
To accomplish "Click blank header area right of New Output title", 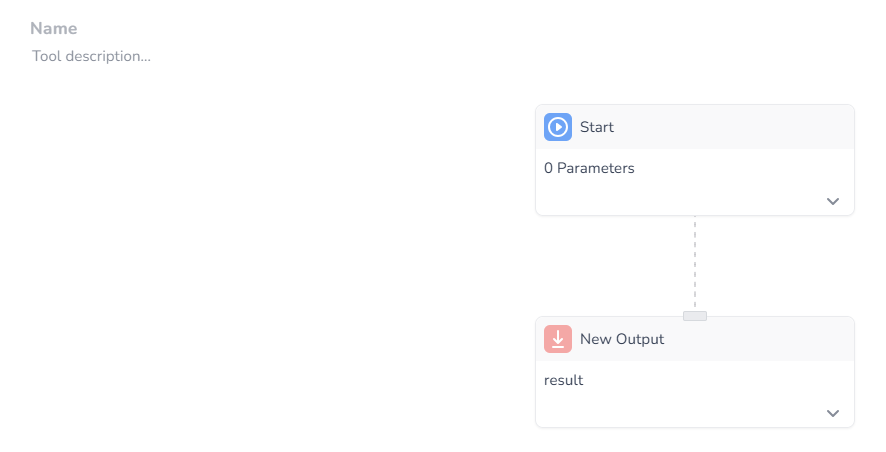I will [757, 339].
